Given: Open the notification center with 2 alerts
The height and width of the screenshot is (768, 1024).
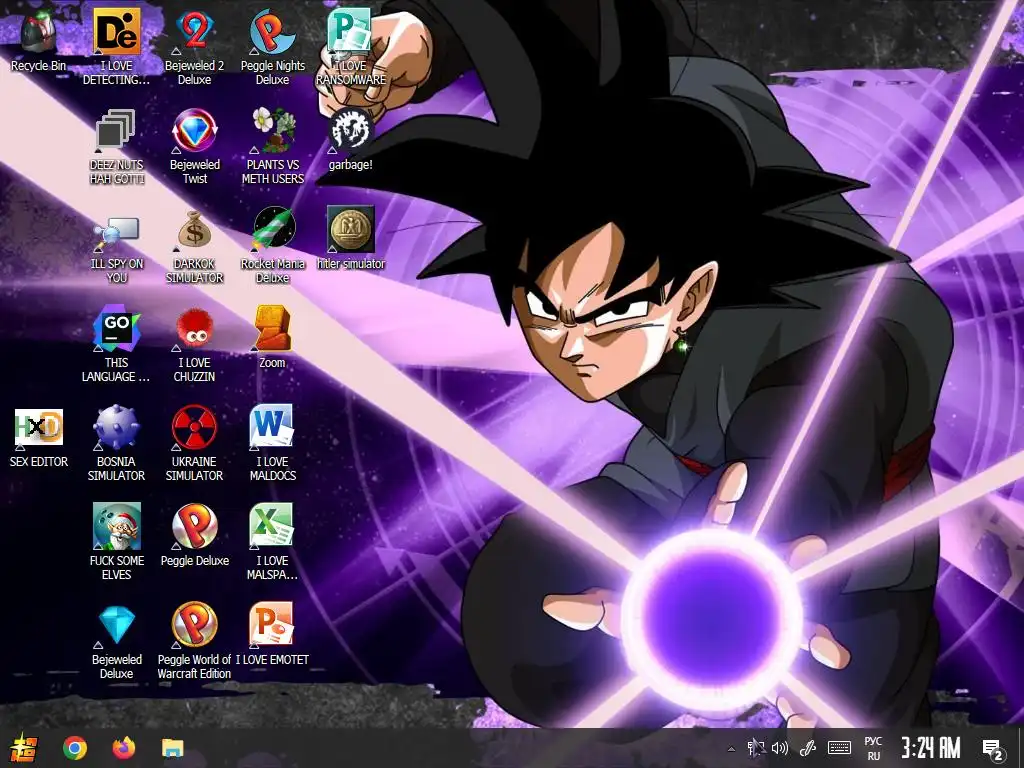Looking at the screenshot, I should (x=993, y=749).
